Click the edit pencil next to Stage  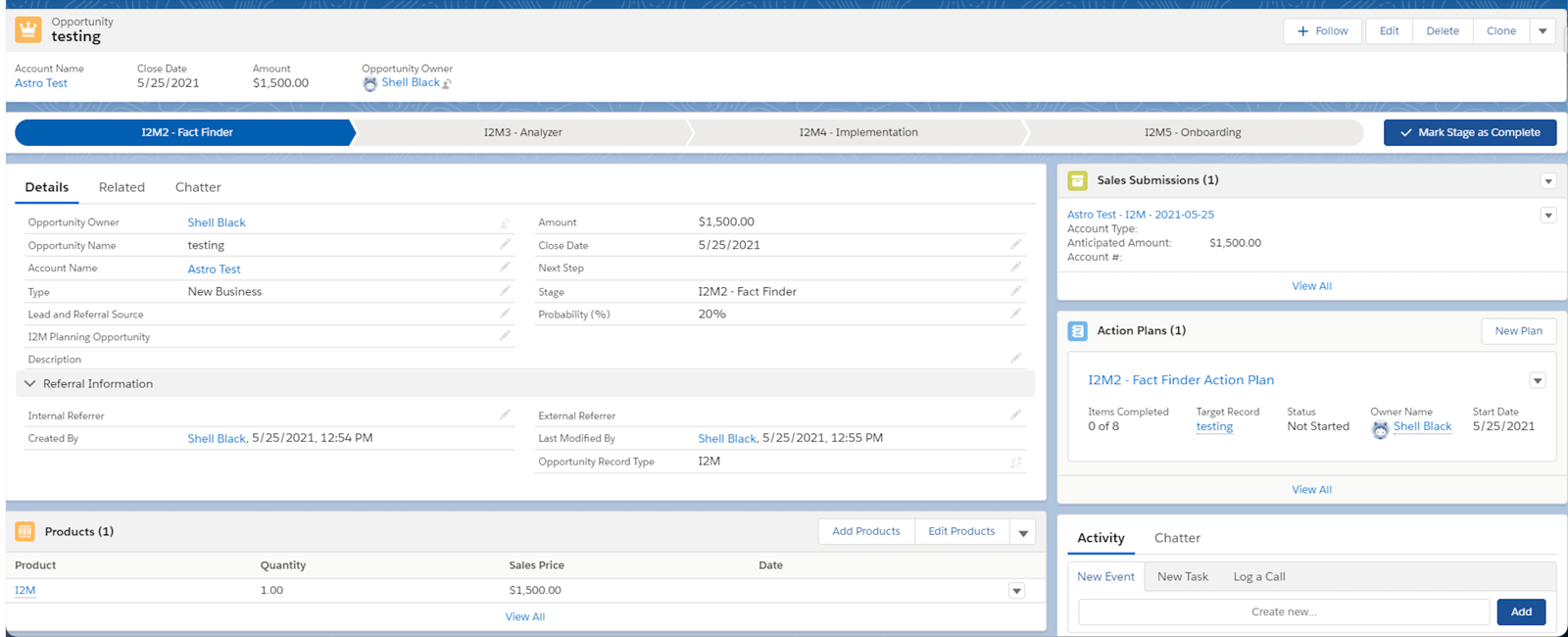coord(1015,291)
